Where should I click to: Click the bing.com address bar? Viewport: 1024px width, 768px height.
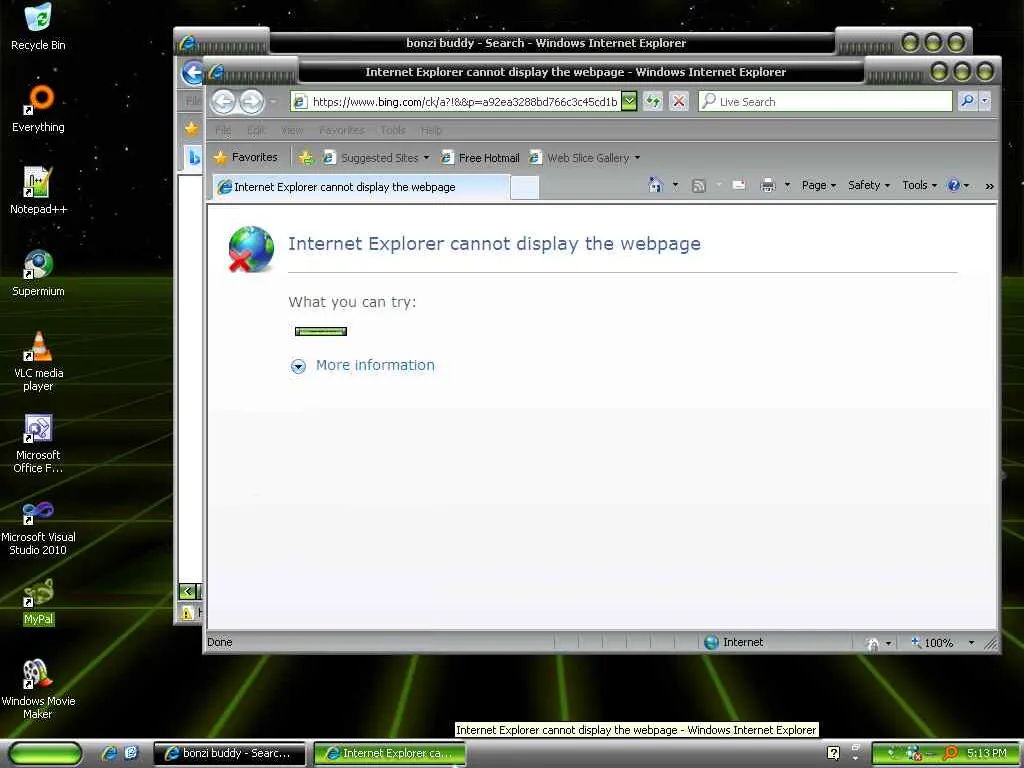(464, 102)
